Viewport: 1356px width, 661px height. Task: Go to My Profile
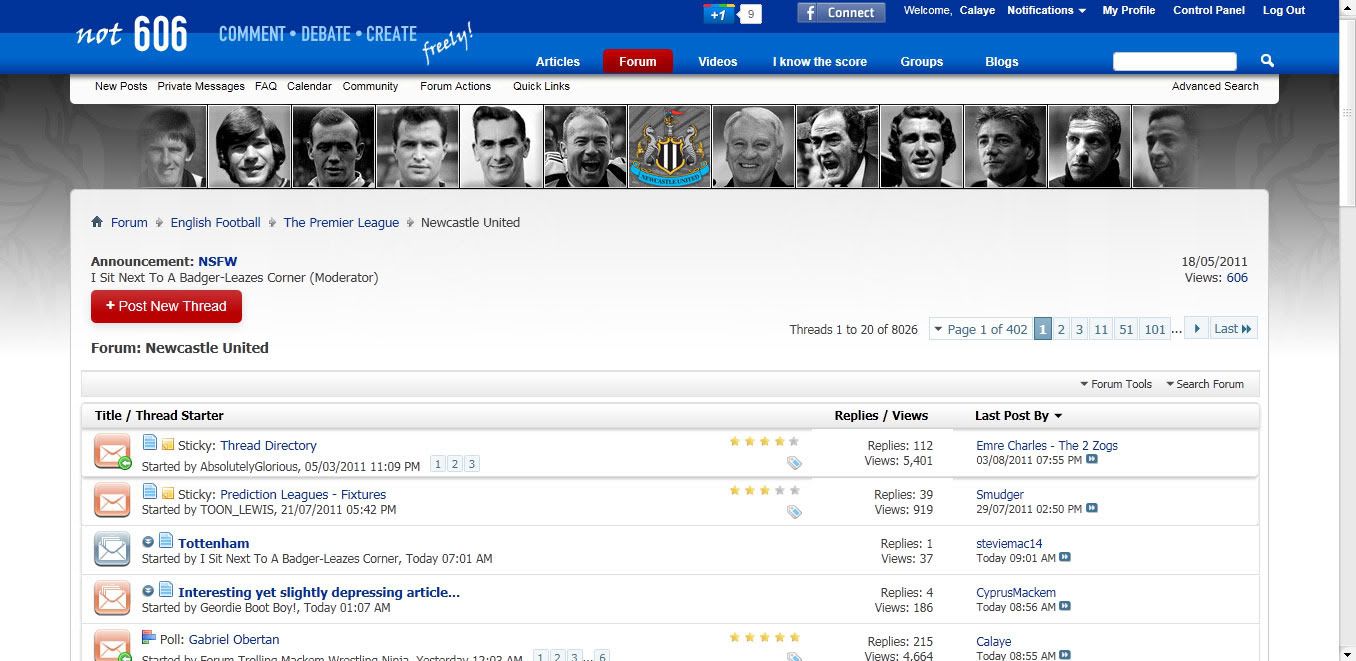point(1128,11)
